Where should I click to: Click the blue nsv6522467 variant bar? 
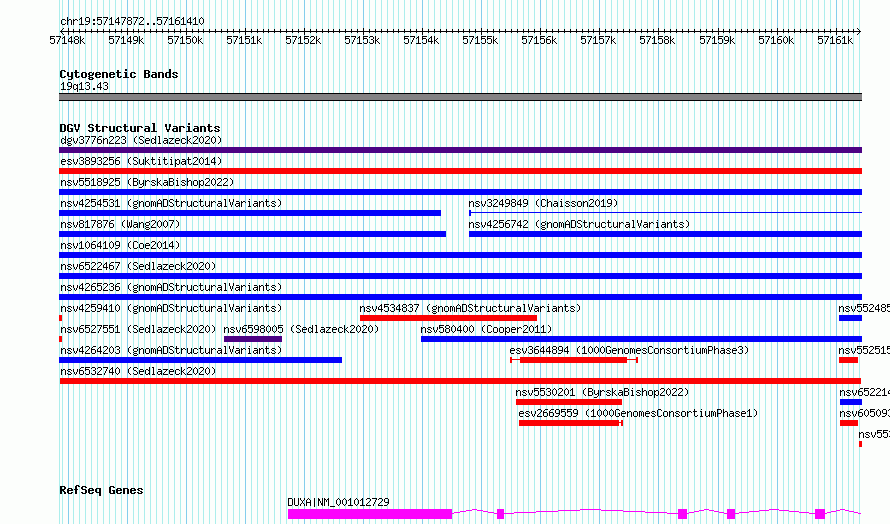point(460,276)
